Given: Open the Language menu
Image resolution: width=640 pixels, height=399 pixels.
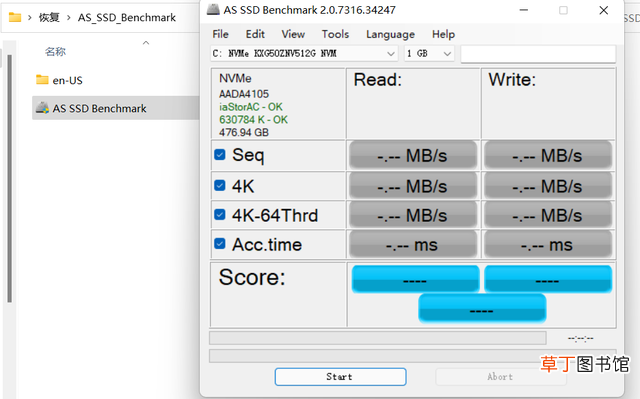Looking at the screenshot, I should tap(390, 34).
